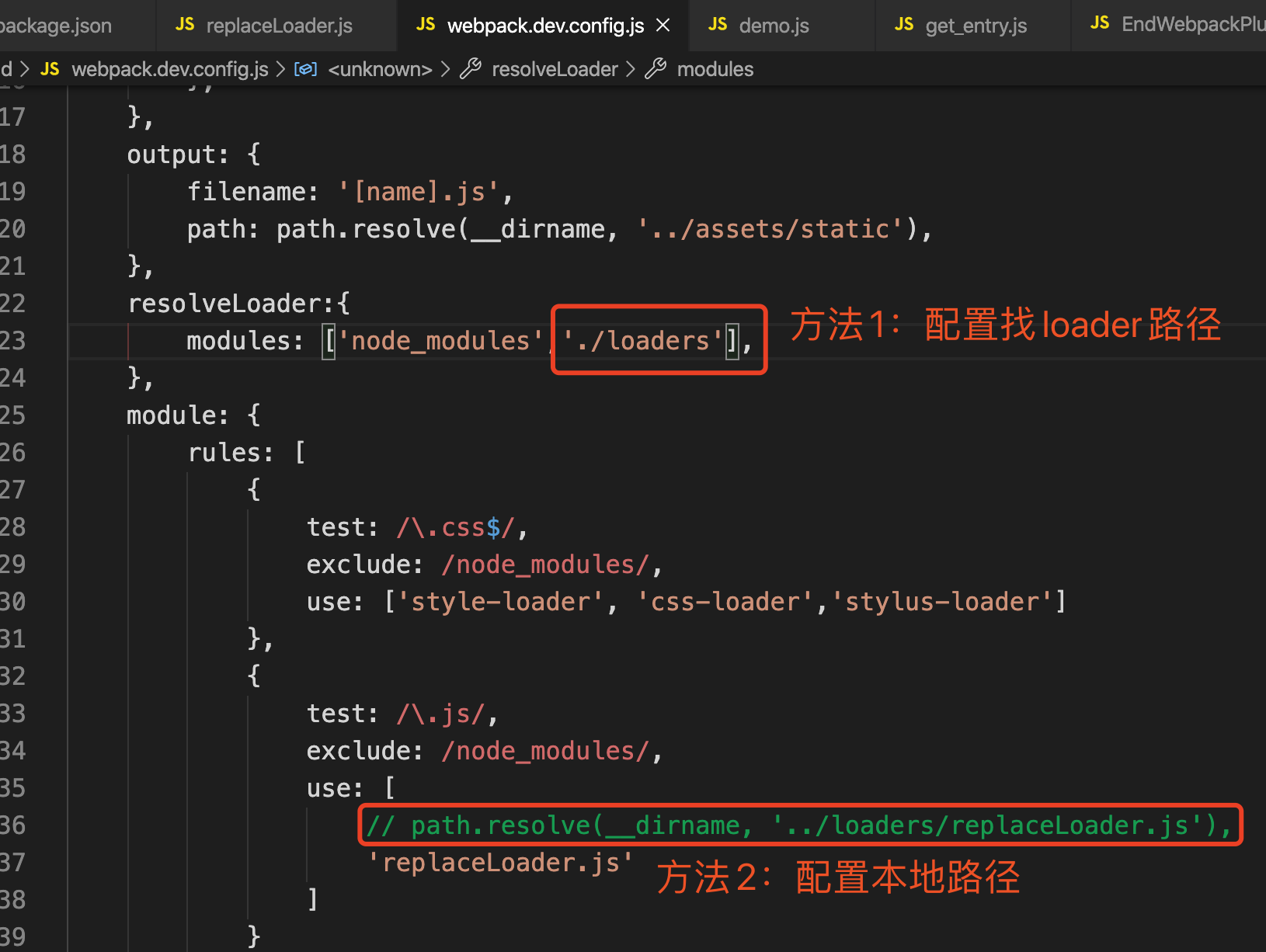Click the resolveLoader property name
This screenshot has width=1266, height=952.
[224, 304]
